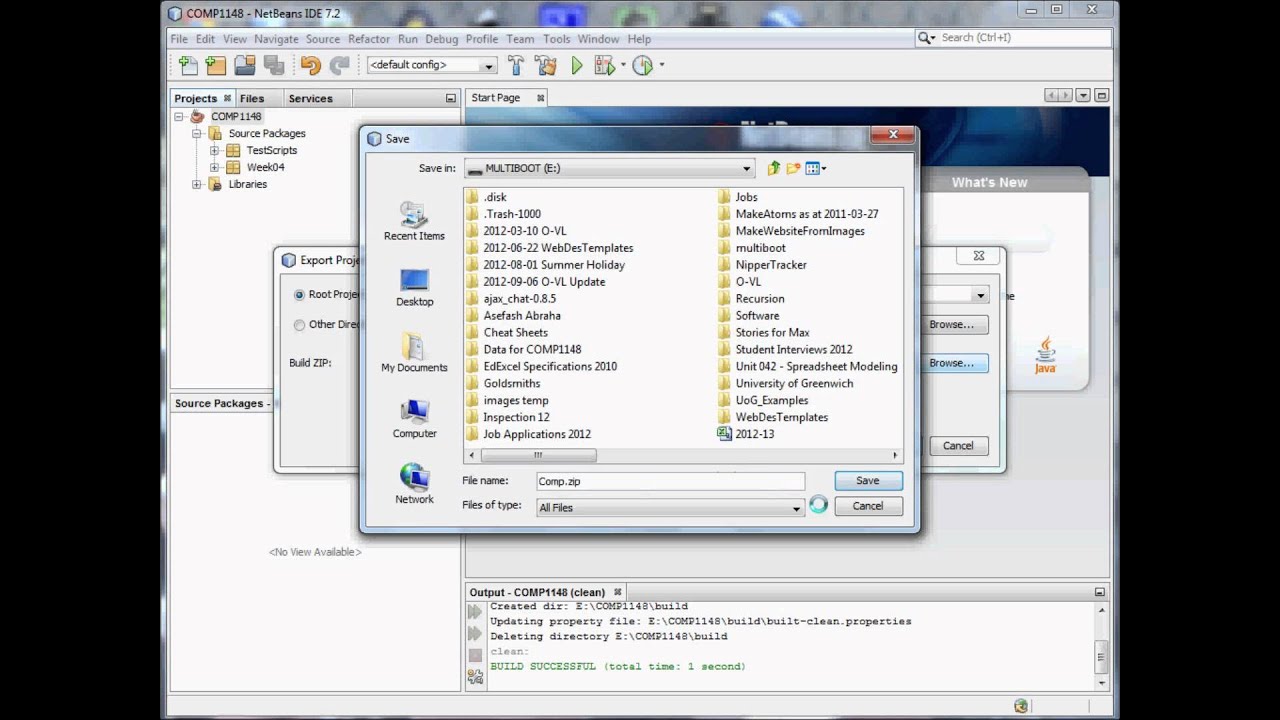This screenshot has height=720, width=1280.
Task: Click the Save All toolbar icon
Action: point(273,65)
